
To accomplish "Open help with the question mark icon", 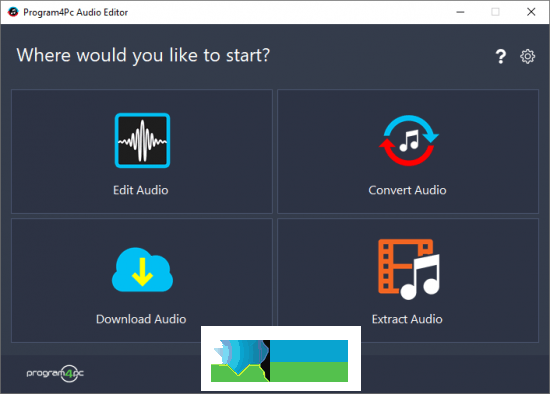I will coord(501,56).
